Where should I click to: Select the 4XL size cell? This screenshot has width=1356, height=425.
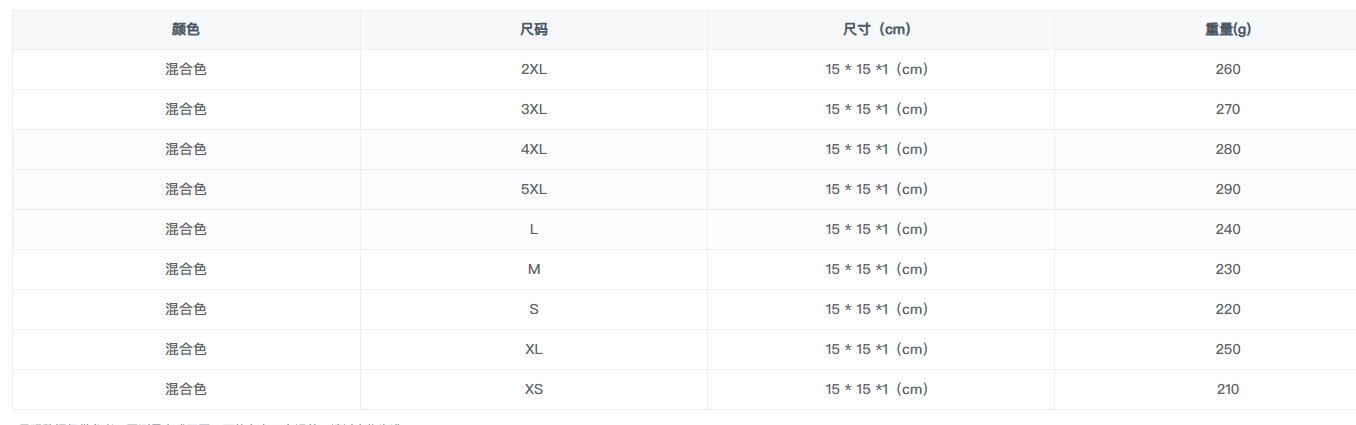[534, 150]
